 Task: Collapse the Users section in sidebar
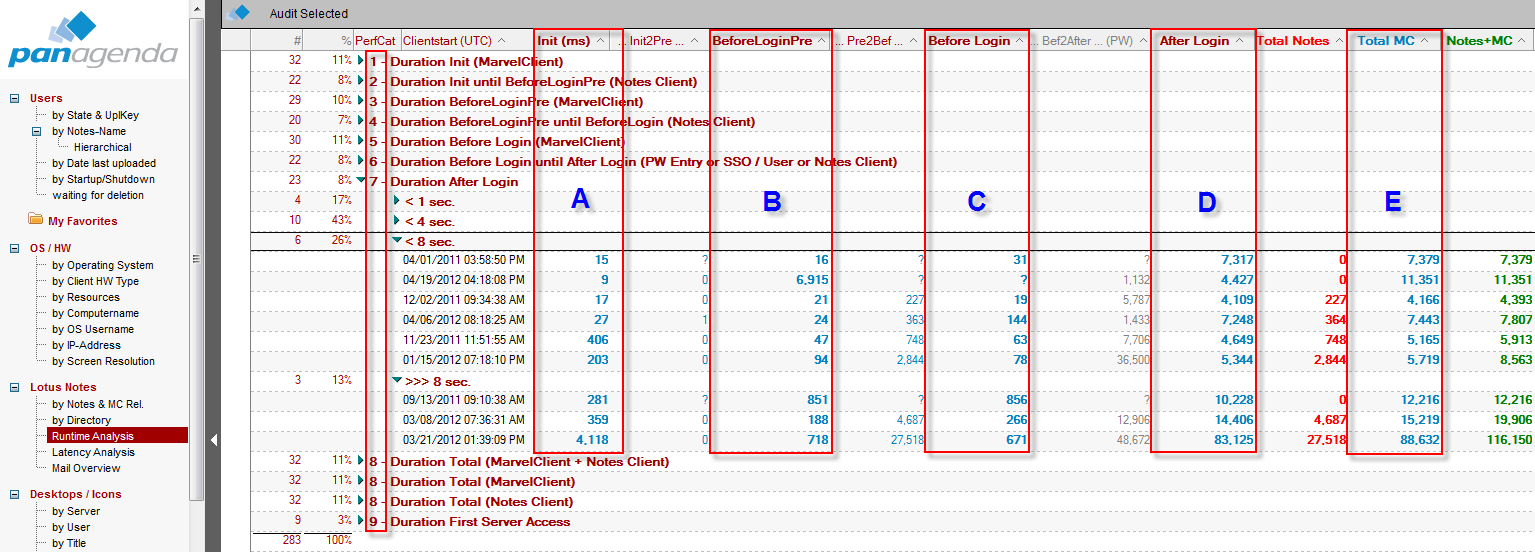(14, 98)
